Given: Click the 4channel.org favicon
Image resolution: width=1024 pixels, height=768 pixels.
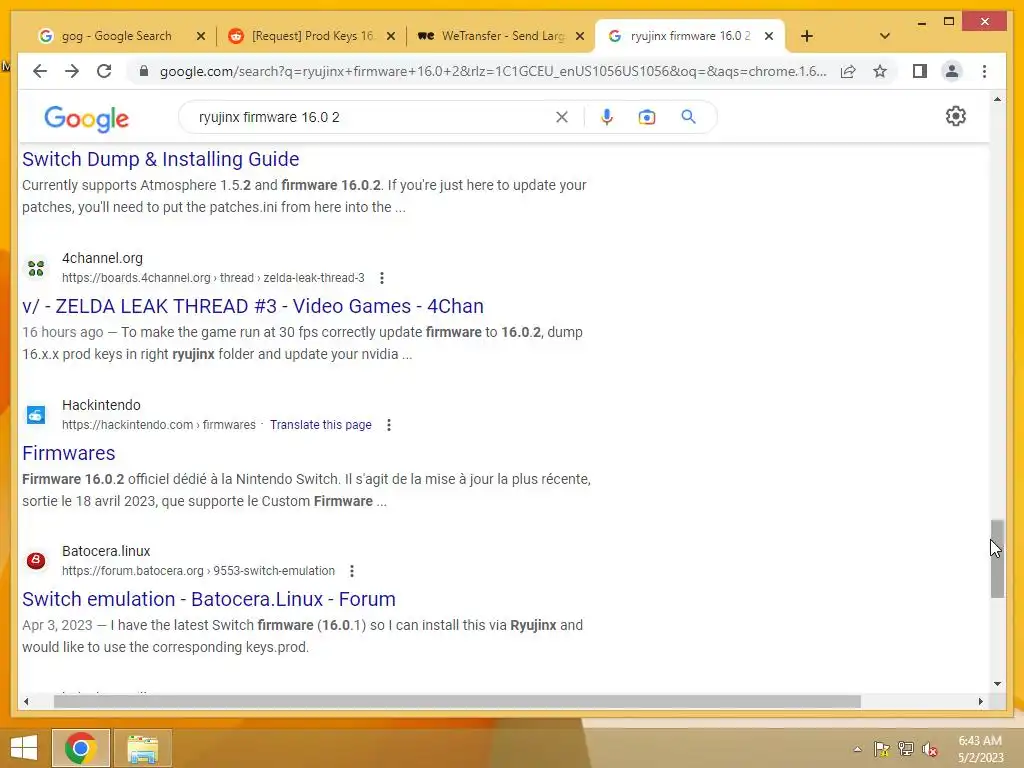Looking at the screenshot, I should click(36, 268).
